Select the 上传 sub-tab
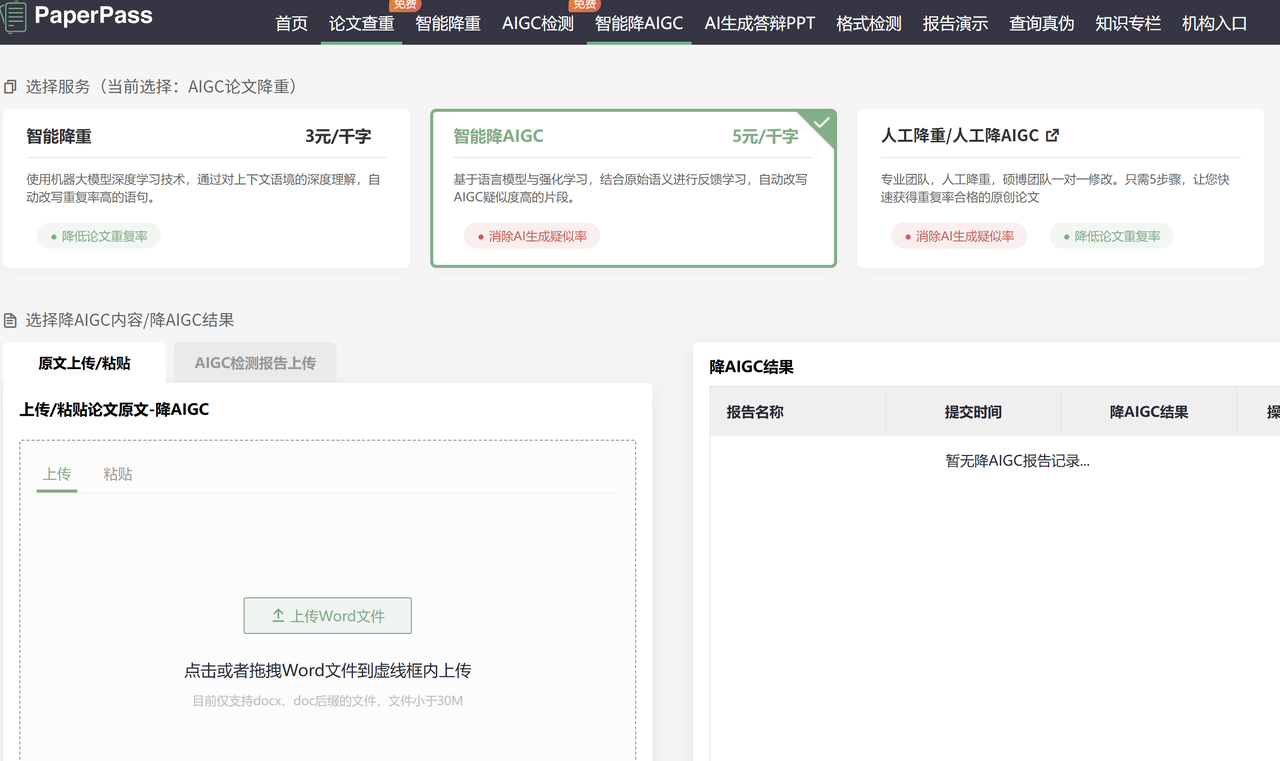1280x761 pixels. [57, 474]
